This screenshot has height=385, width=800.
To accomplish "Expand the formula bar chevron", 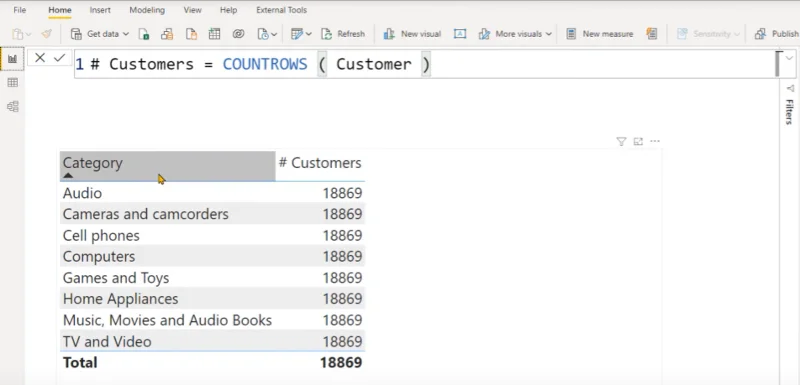I will tap(790, 58).
